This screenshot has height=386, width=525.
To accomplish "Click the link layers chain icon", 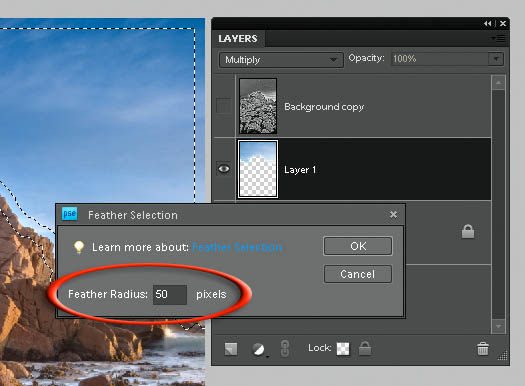I will click(x=285, y=349).
